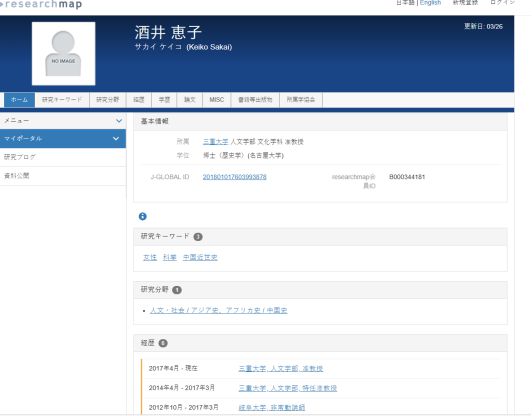532x416 pixels.
Task: Click the researcher ID B000344181 text
Action: click(x=407, y=177)
